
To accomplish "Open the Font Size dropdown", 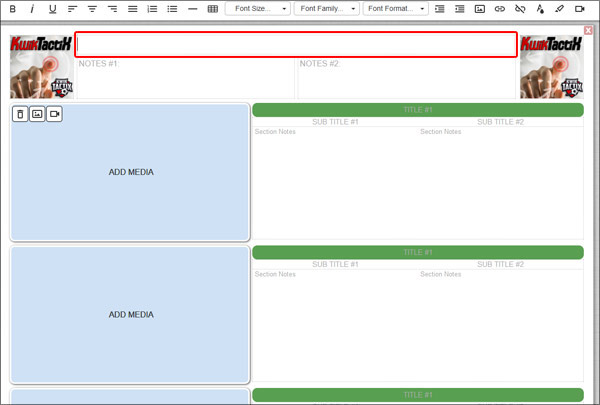I will tap(257, 9).
